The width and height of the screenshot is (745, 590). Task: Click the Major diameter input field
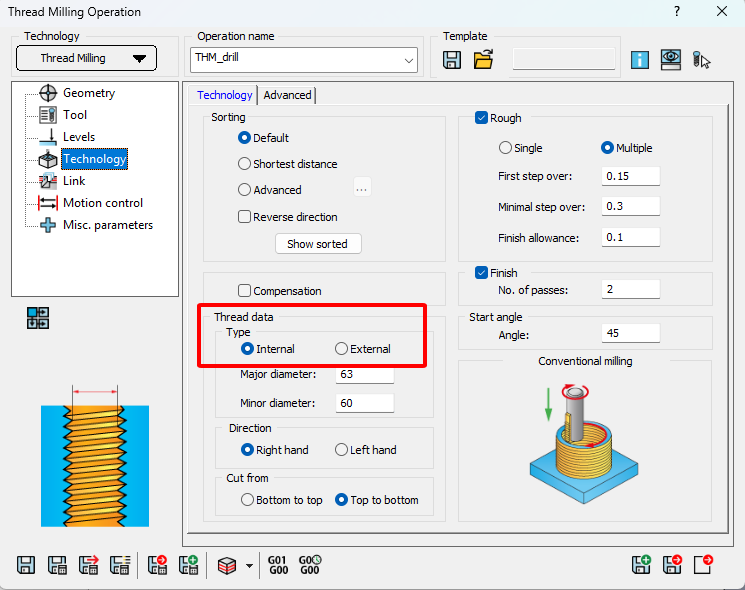point(365,375)
